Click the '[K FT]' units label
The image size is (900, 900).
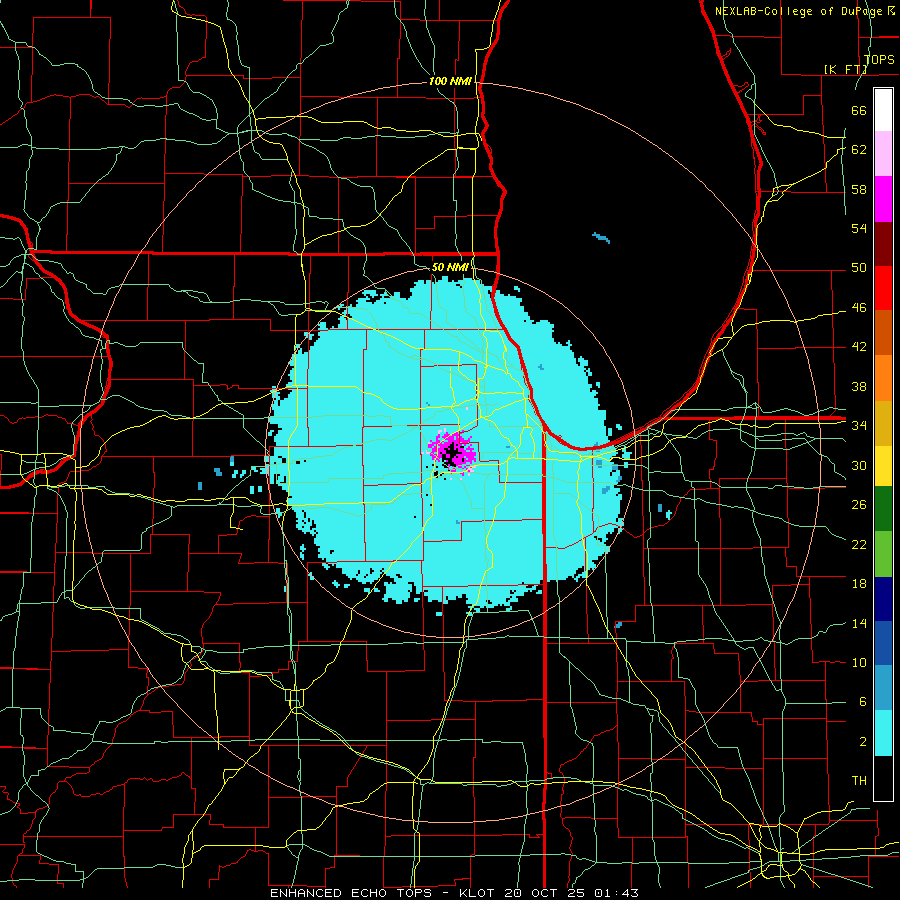pyautogui.click(x=845, y=69)
